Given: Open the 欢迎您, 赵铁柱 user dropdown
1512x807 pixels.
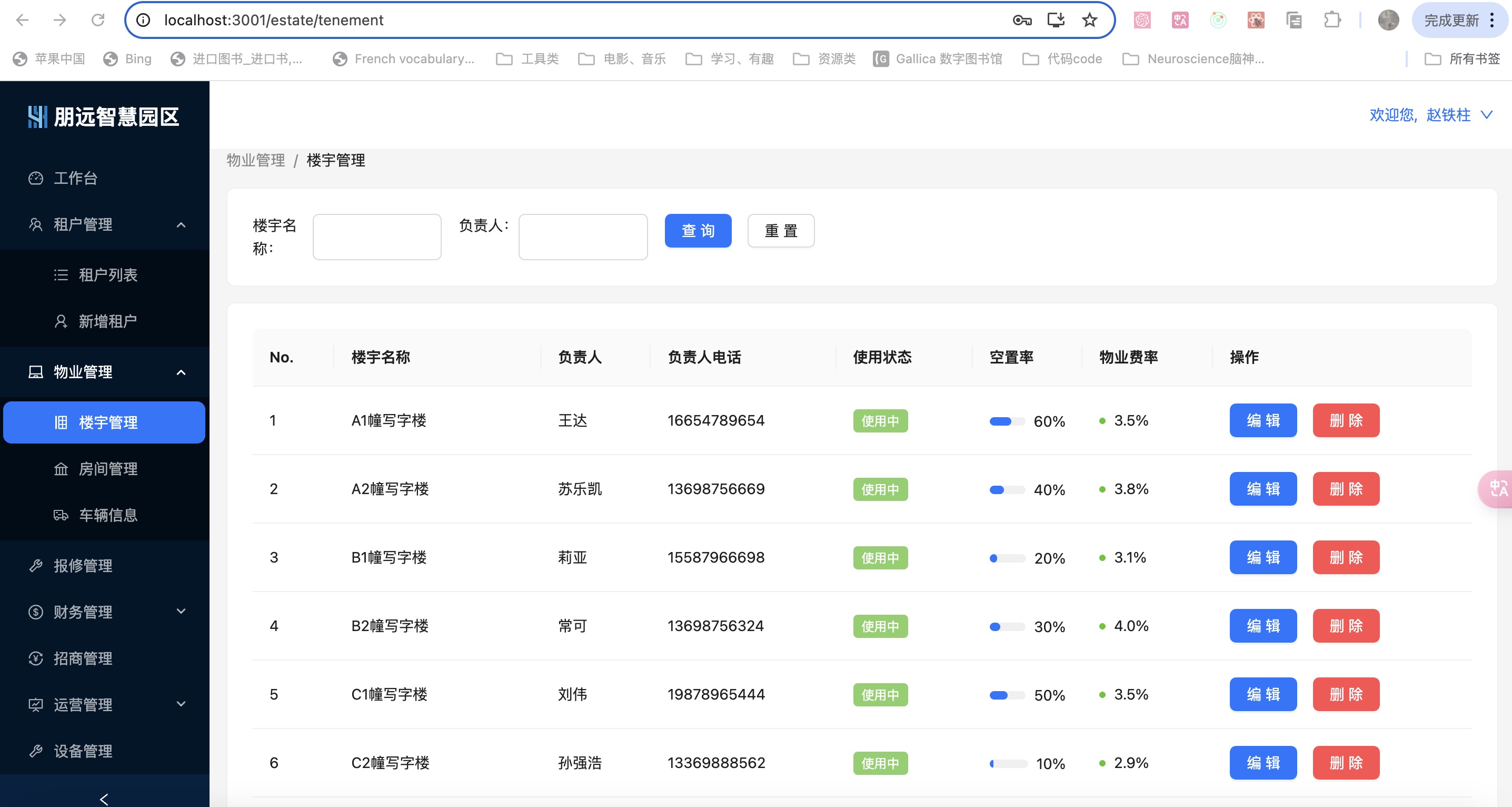Looking at the screenshot, I should pyautogui.click(x=1430, y=114).
